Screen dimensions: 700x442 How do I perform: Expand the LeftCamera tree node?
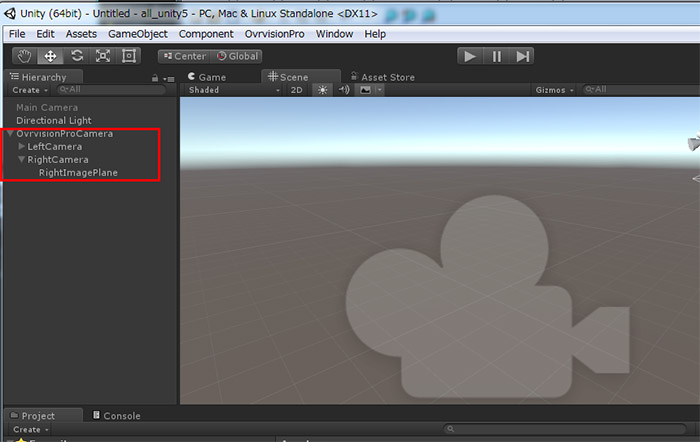point(22,146)
